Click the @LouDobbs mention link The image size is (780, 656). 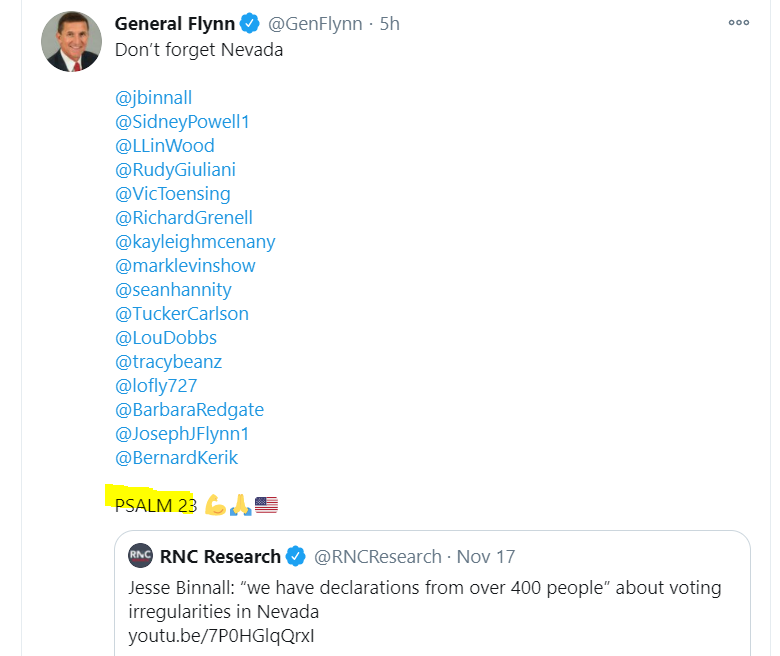click(166, 338)
